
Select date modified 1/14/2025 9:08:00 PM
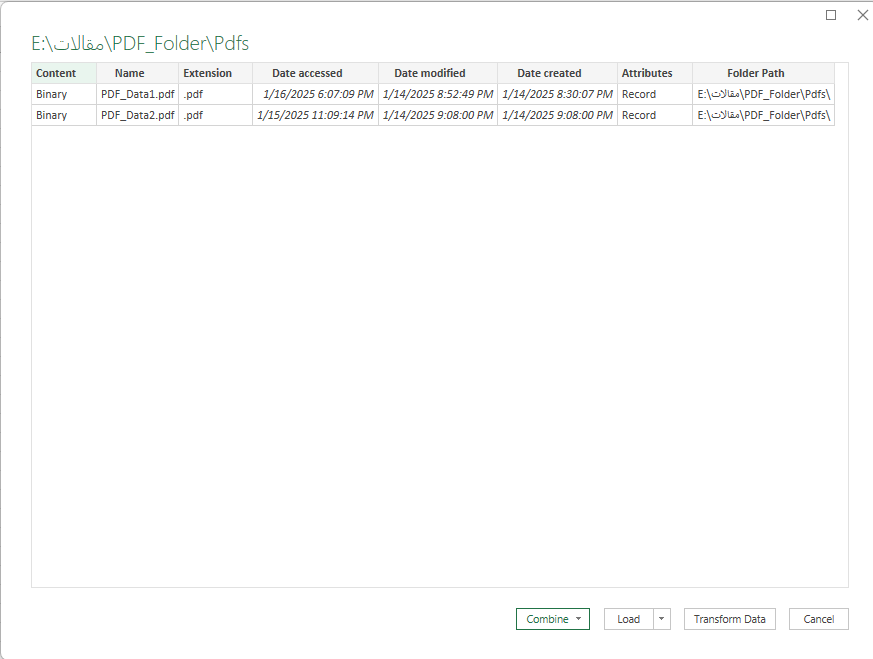(438, 115)
